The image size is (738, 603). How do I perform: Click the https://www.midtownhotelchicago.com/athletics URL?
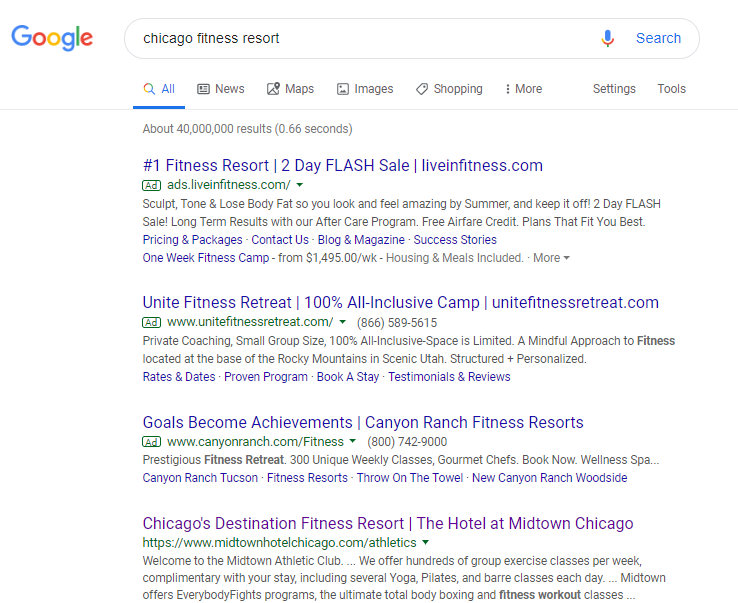click(x=280, y=542)
